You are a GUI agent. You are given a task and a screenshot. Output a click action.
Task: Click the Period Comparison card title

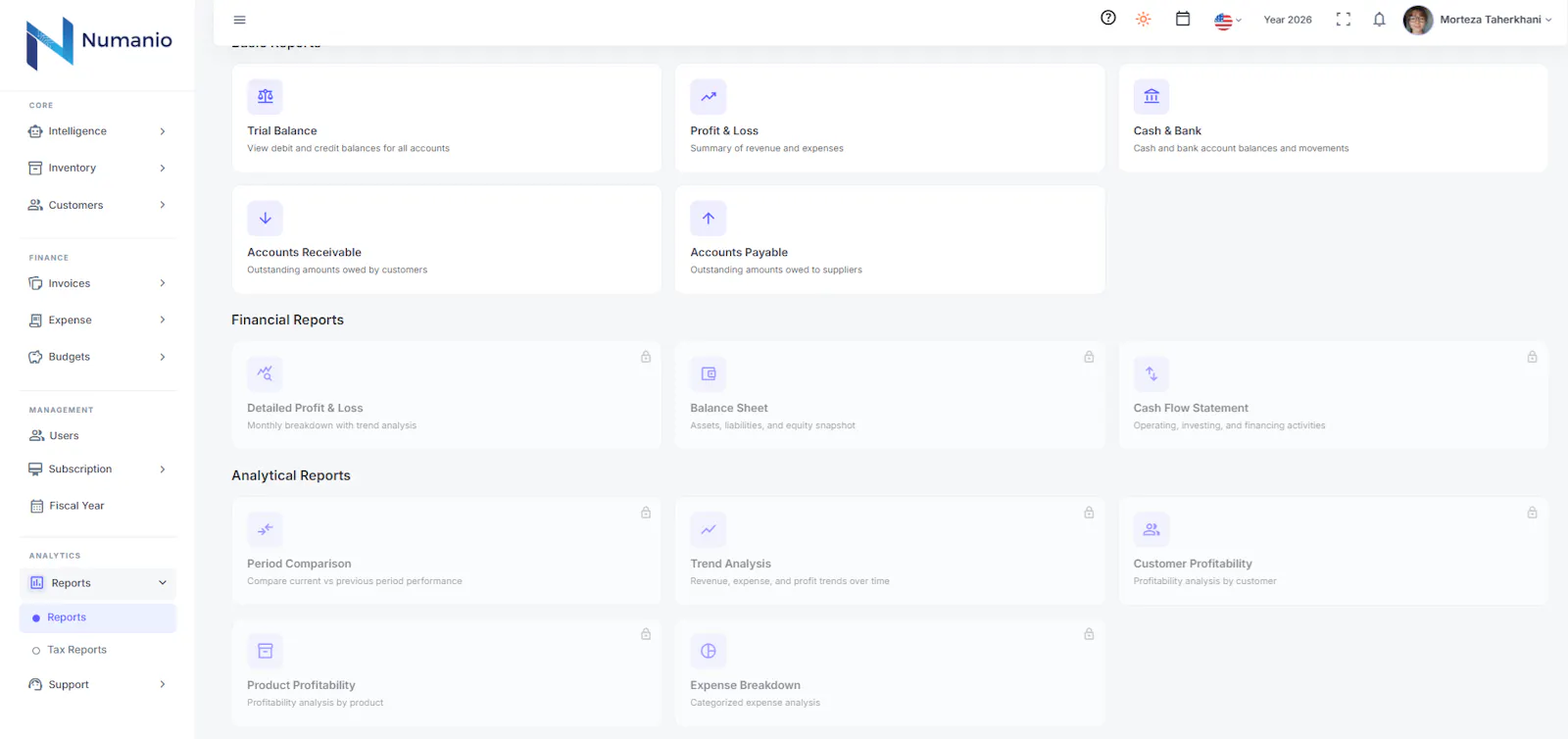click(x=299, y=564)
